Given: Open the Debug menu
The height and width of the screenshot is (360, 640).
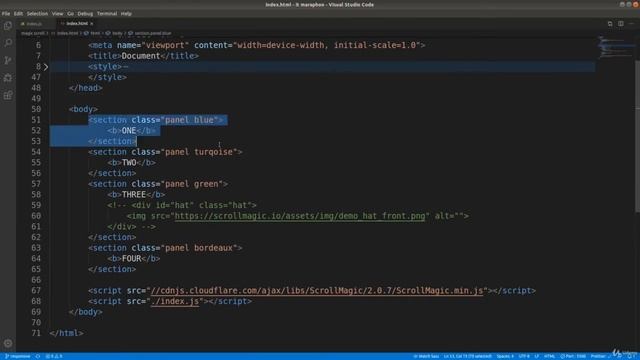Looking at the screenshot, I should (x=85, y=13).
